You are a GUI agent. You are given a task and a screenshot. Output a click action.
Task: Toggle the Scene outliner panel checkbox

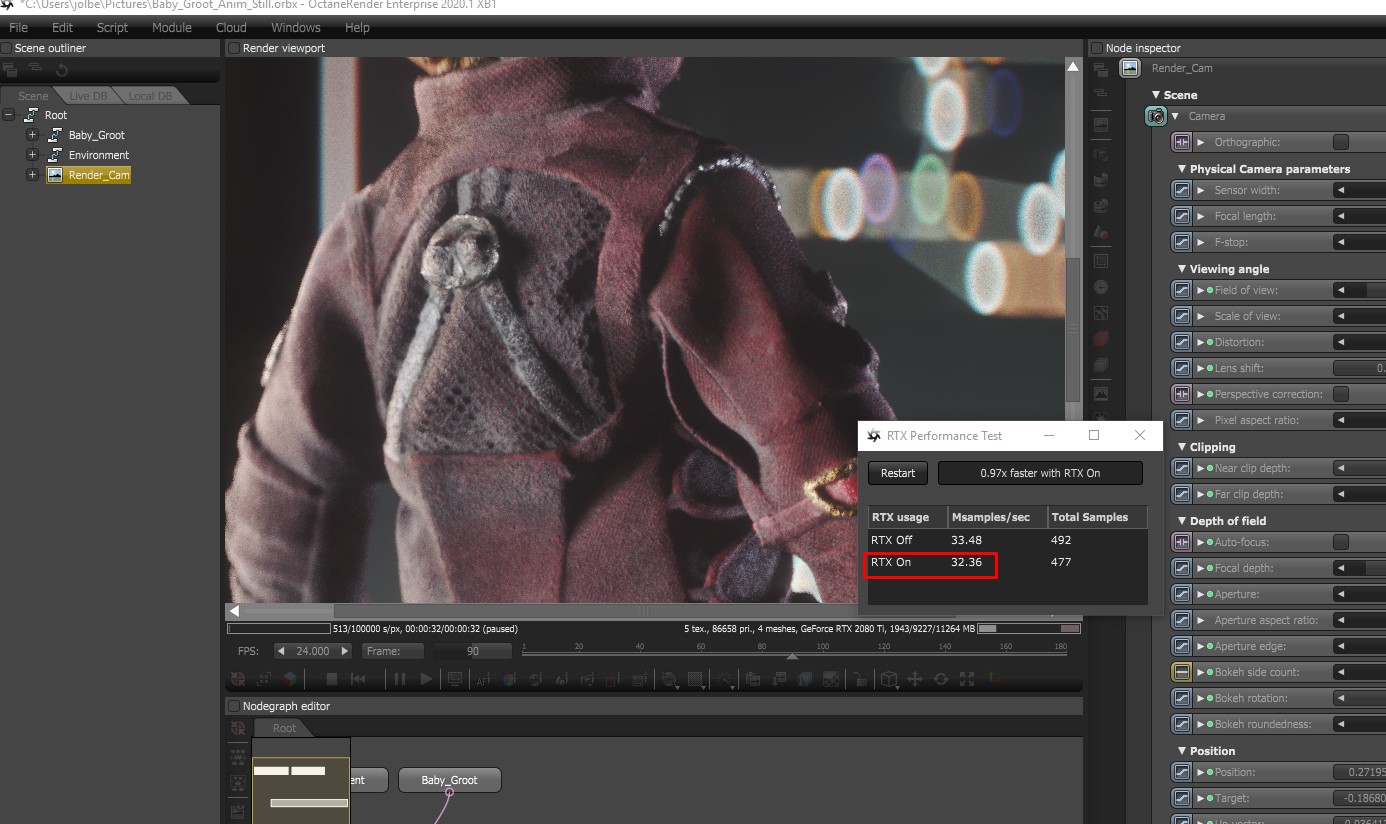pyautogui.click(x=6, y=48)
